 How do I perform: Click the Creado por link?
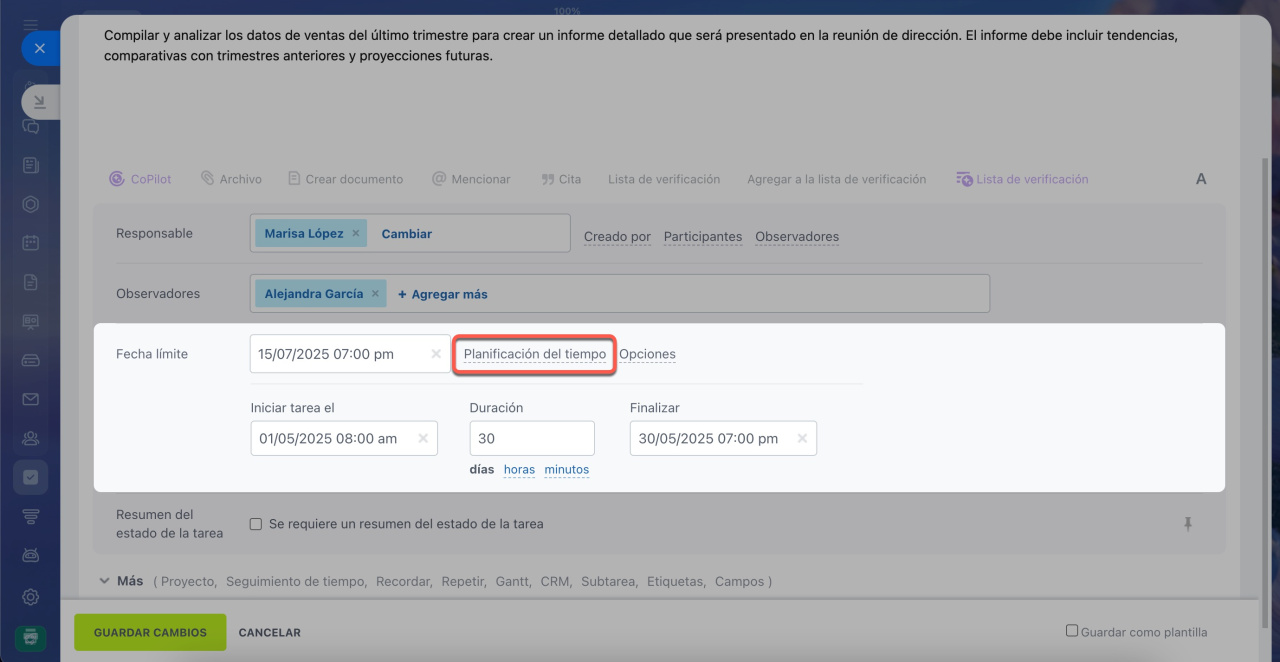[617, 237]
